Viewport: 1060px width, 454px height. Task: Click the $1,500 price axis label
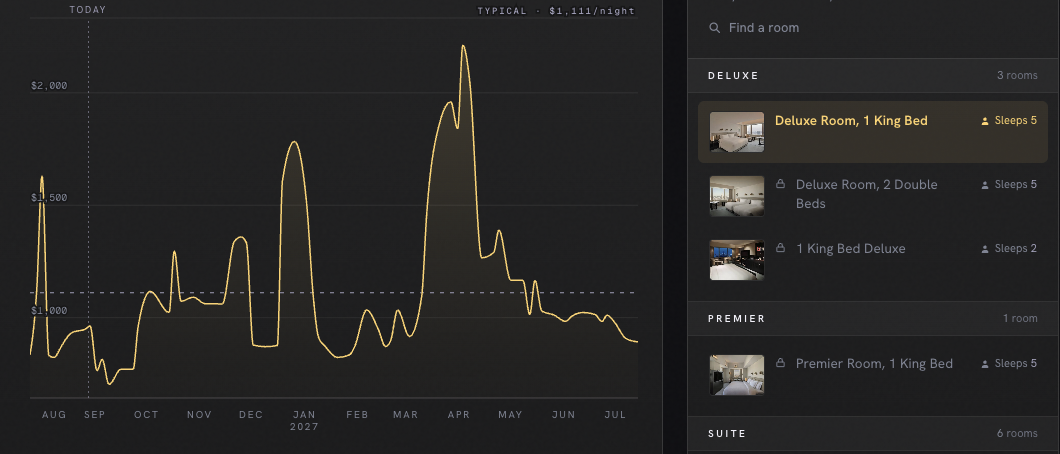click(x=49, y=198)
